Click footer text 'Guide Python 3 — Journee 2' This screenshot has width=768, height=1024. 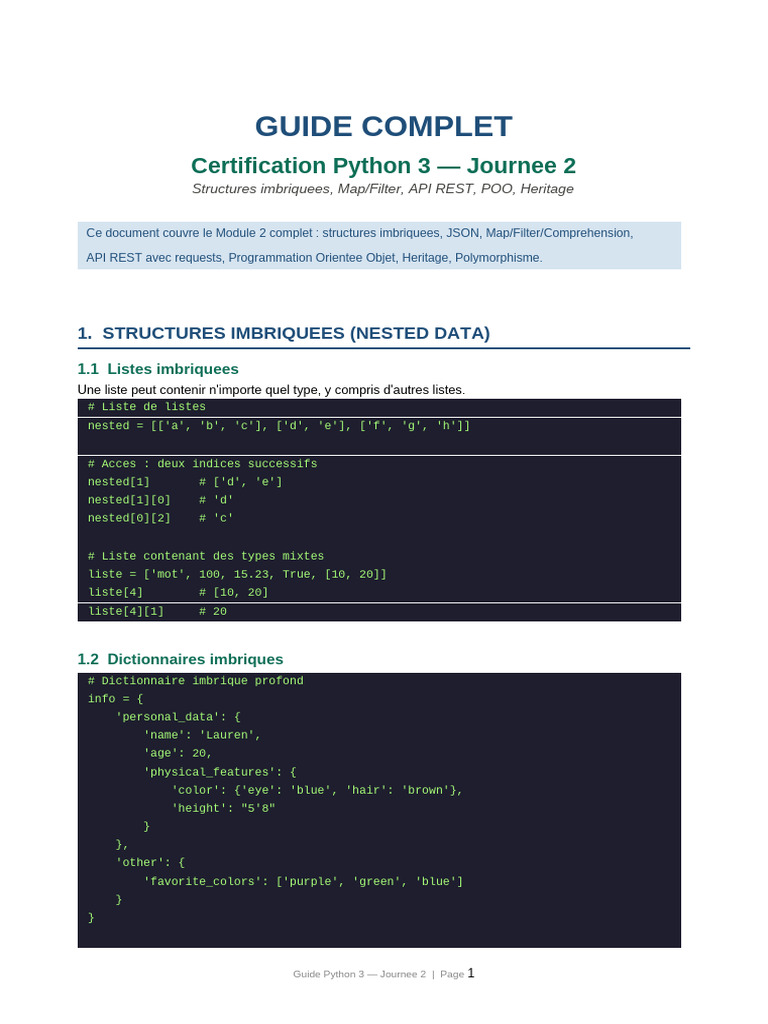click(359, 974)
